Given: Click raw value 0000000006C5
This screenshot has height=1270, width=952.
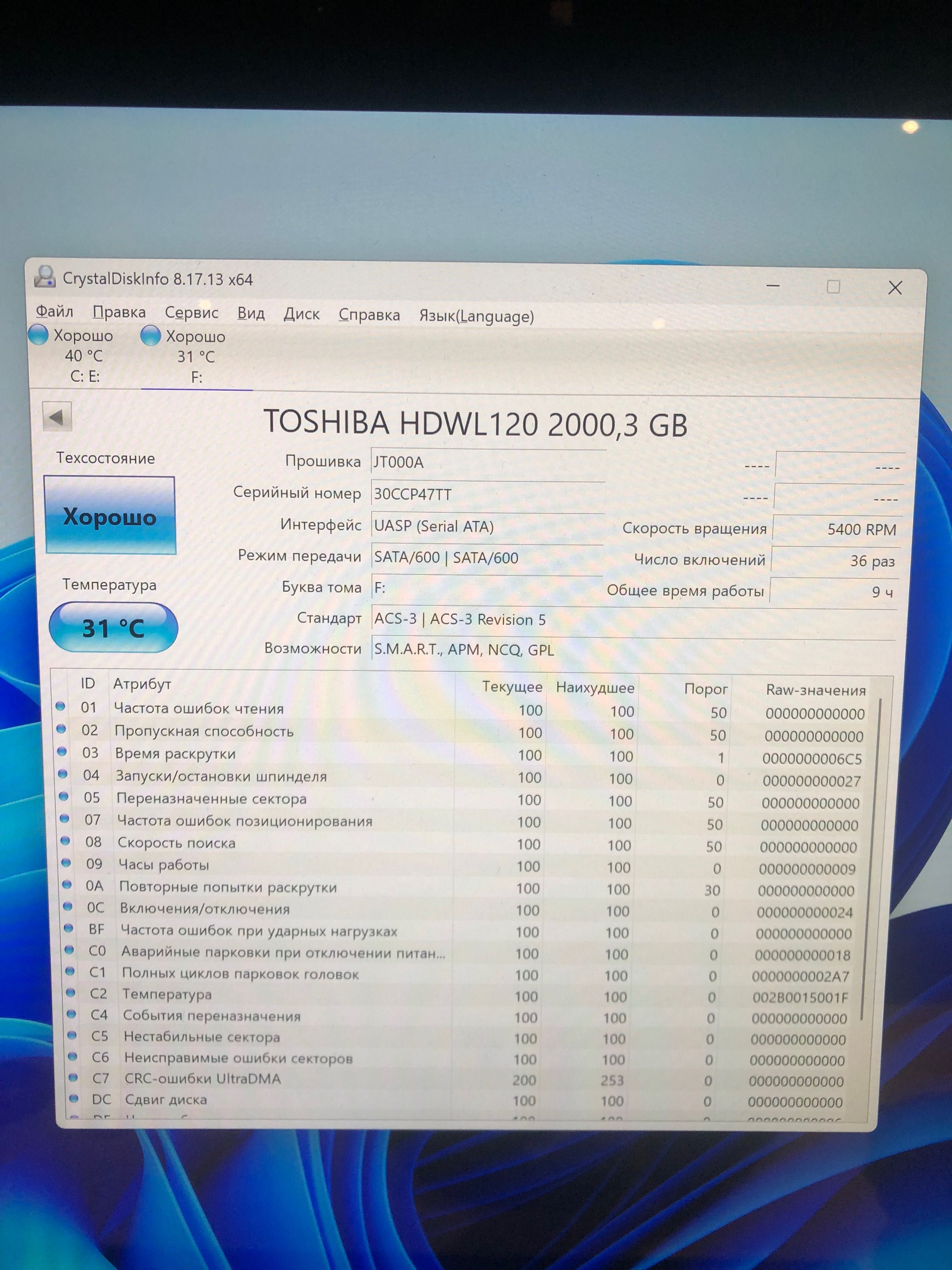Looking at the screenshot, I should [812, 758].
